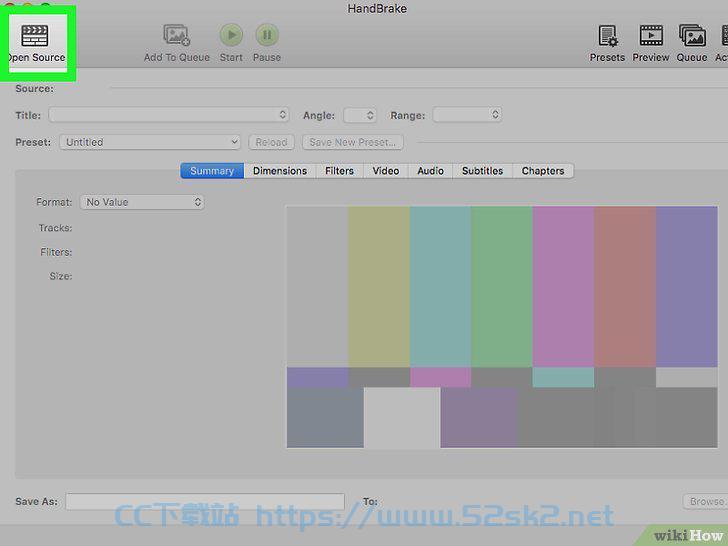This screenshot has height=546, width=728.
Task: Go to the Audio tab
Action: [x=430, y=171]
